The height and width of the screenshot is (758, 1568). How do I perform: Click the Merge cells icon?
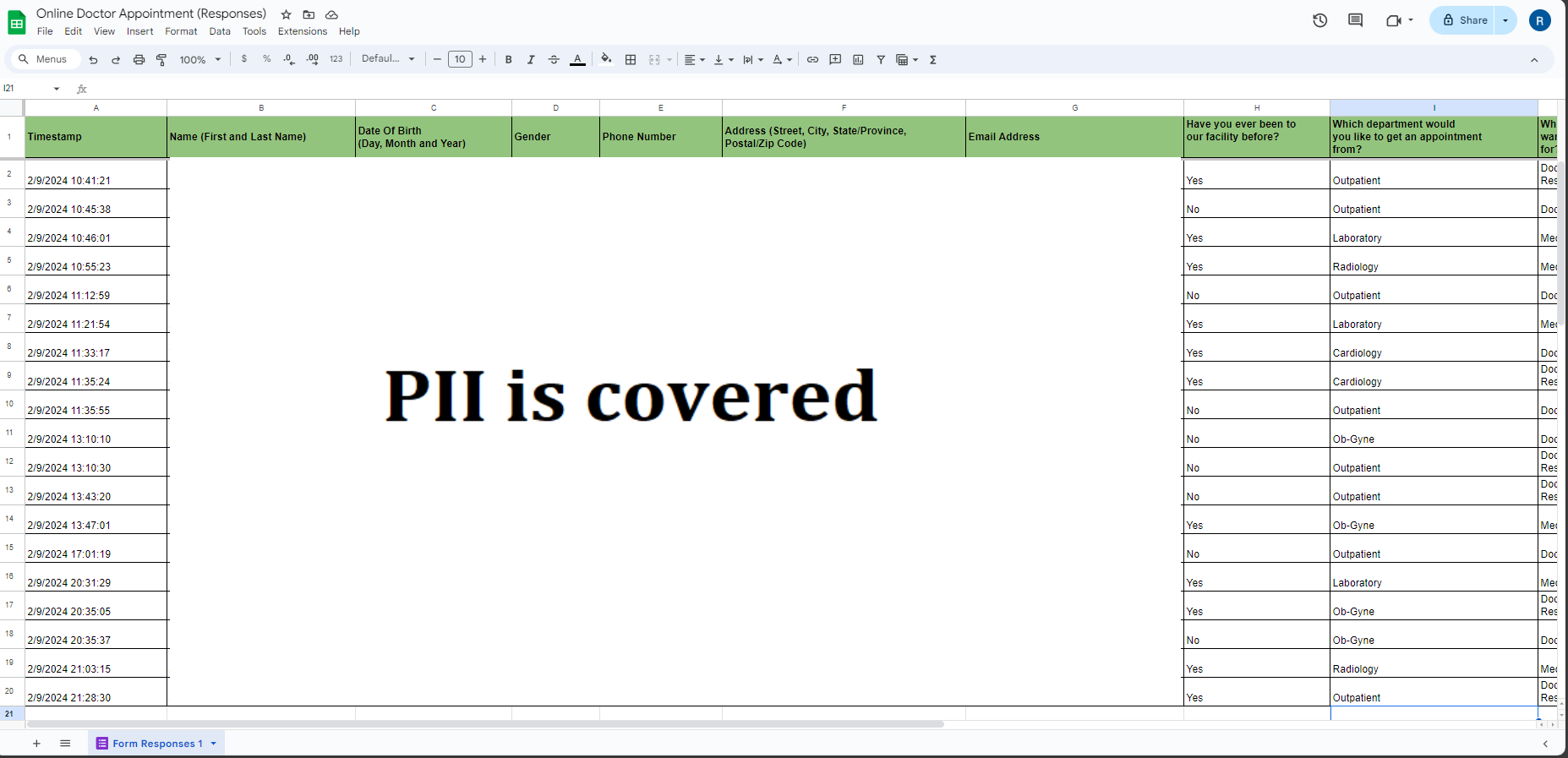point(654,60)
